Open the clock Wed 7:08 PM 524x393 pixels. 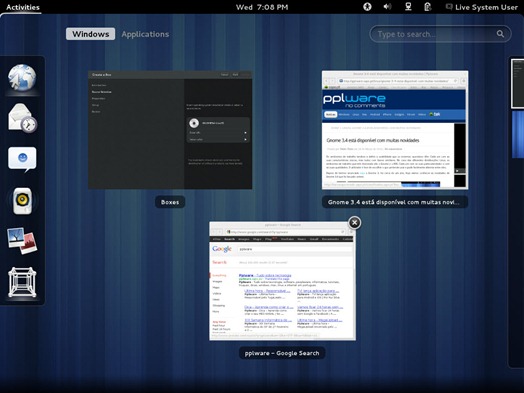[262, 7]
